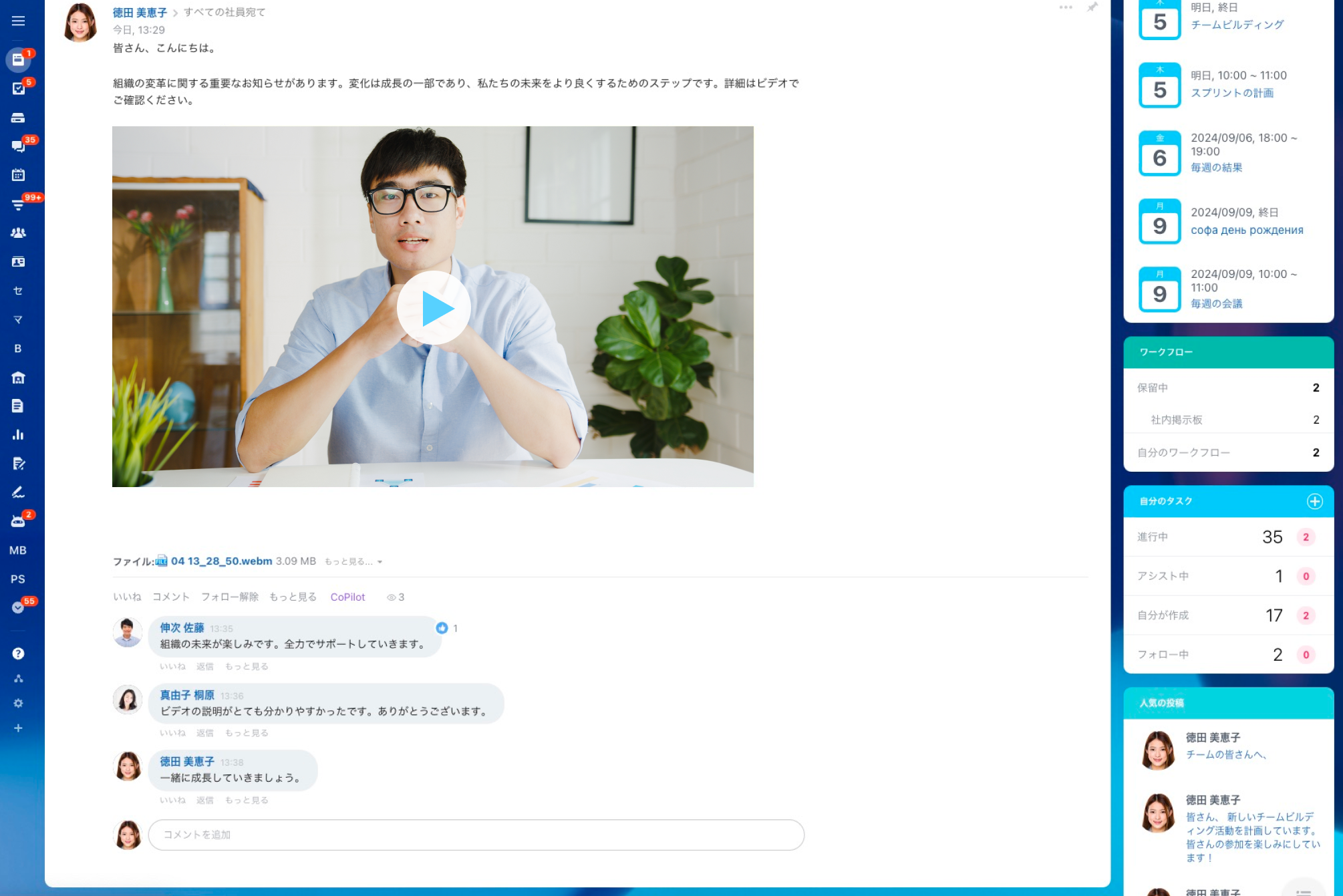1343x896 pixels.
Task: Expand file もっと見る dropdown arrow
Action: [380, 562]
